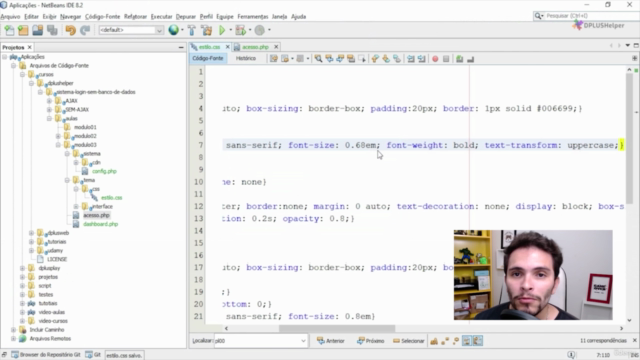Click Find Next Occurrence editor icon
640x360 pixels.
[340, 59]
